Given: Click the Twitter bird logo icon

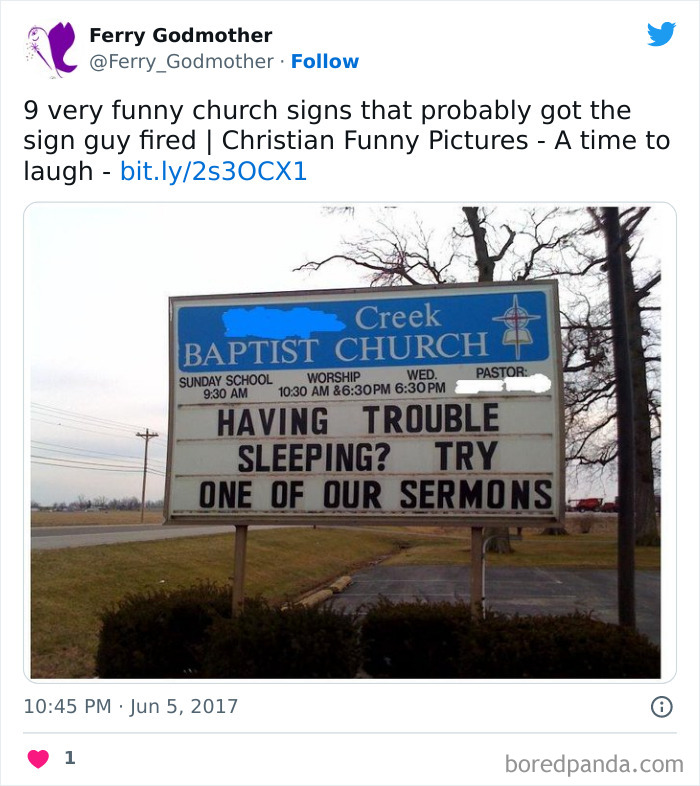Looking at the screenshot, I should [x=661, y=35].
